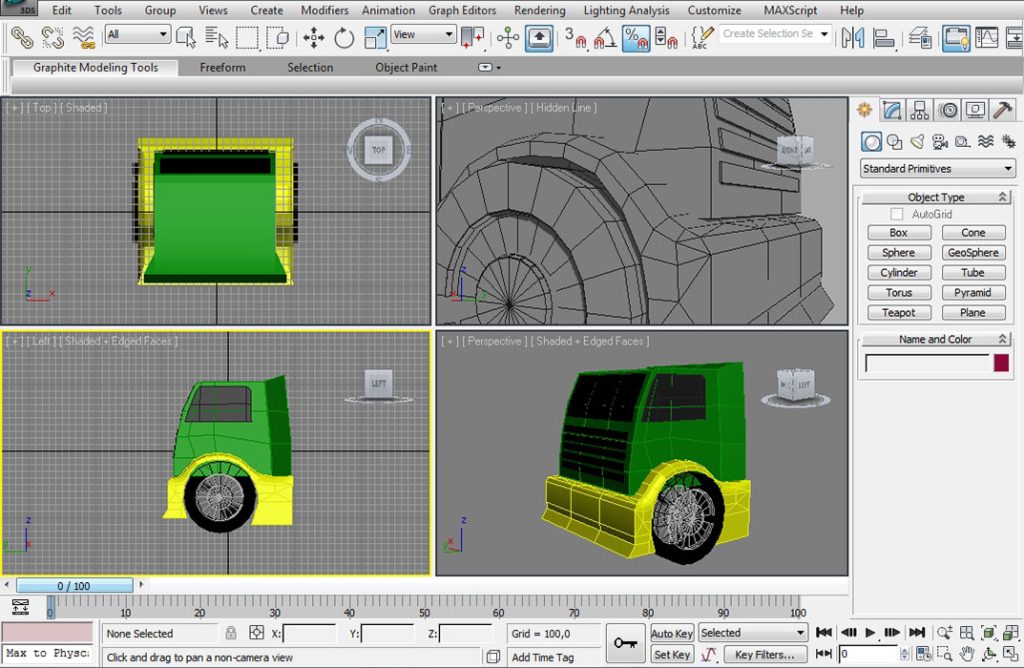Open the Modifiers menu
The height and width of the screenshot is (668, 1024).
pyautogui.click(x=325, y=10)
